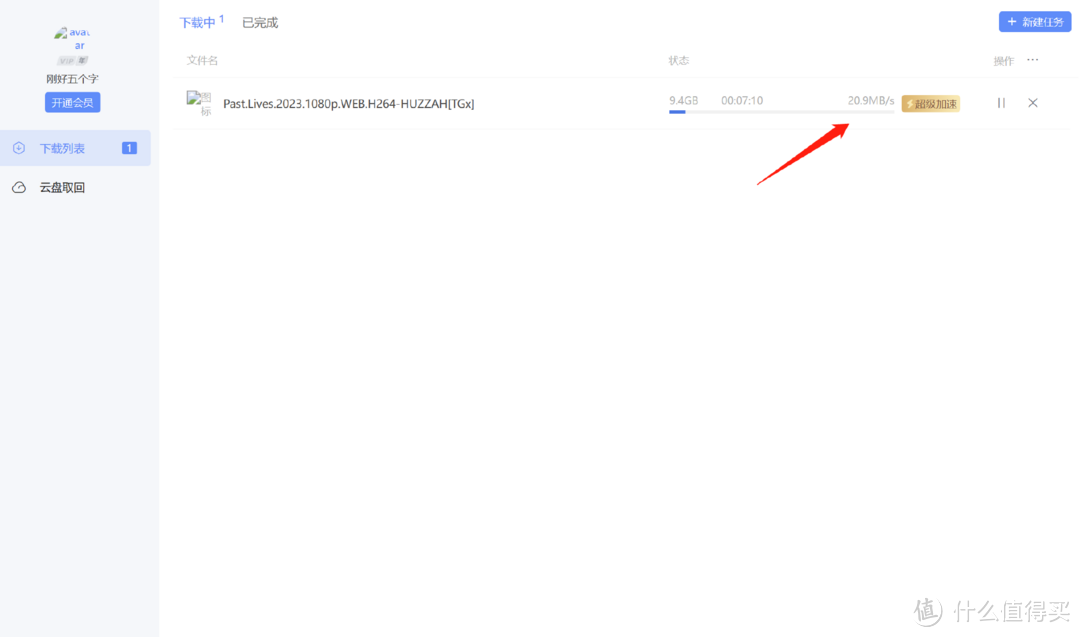Click the download count badge 1 in sidebar

point(129,148)
